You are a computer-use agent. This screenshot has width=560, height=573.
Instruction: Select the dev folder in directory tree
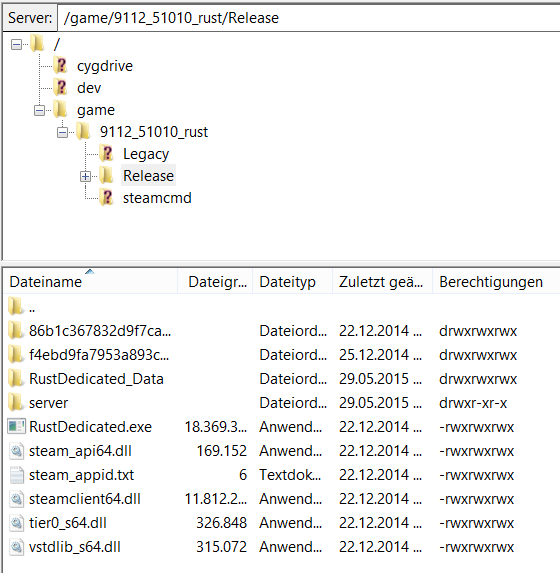click(x=89, y=88)
